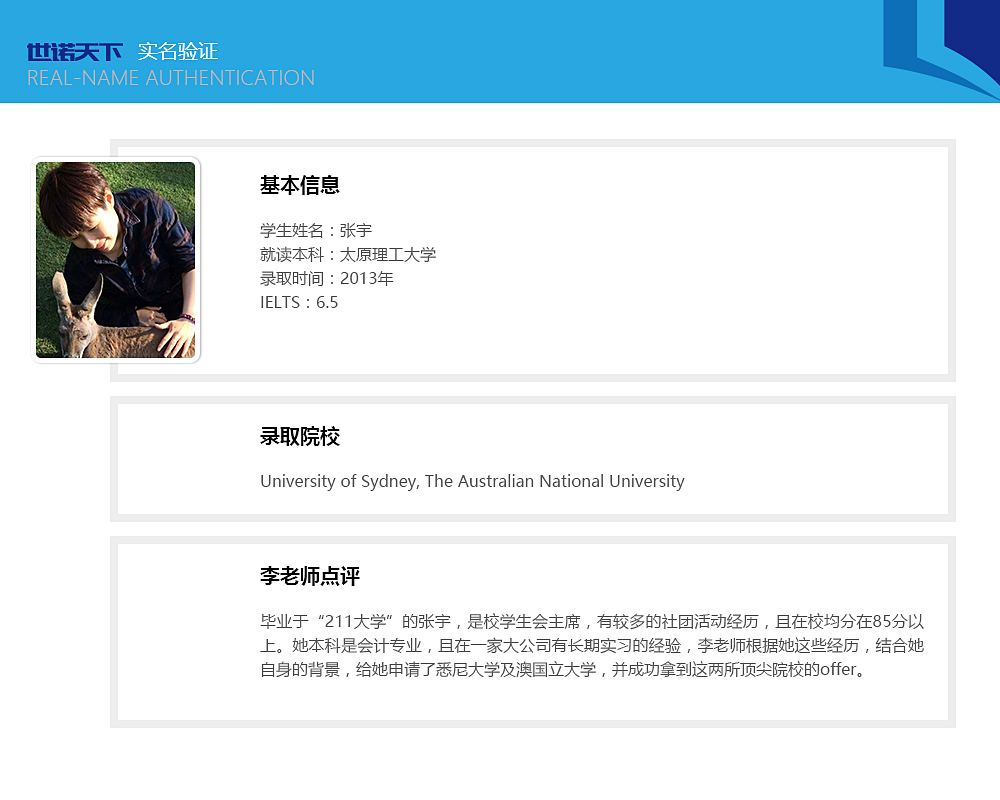Click the 录取时间 2013年 line
1000x800 pixels.
[327, 278]
